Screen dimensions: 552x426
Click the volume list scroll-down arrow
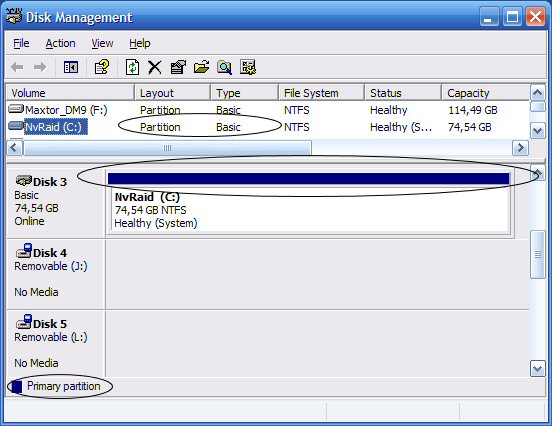(538, 131)
